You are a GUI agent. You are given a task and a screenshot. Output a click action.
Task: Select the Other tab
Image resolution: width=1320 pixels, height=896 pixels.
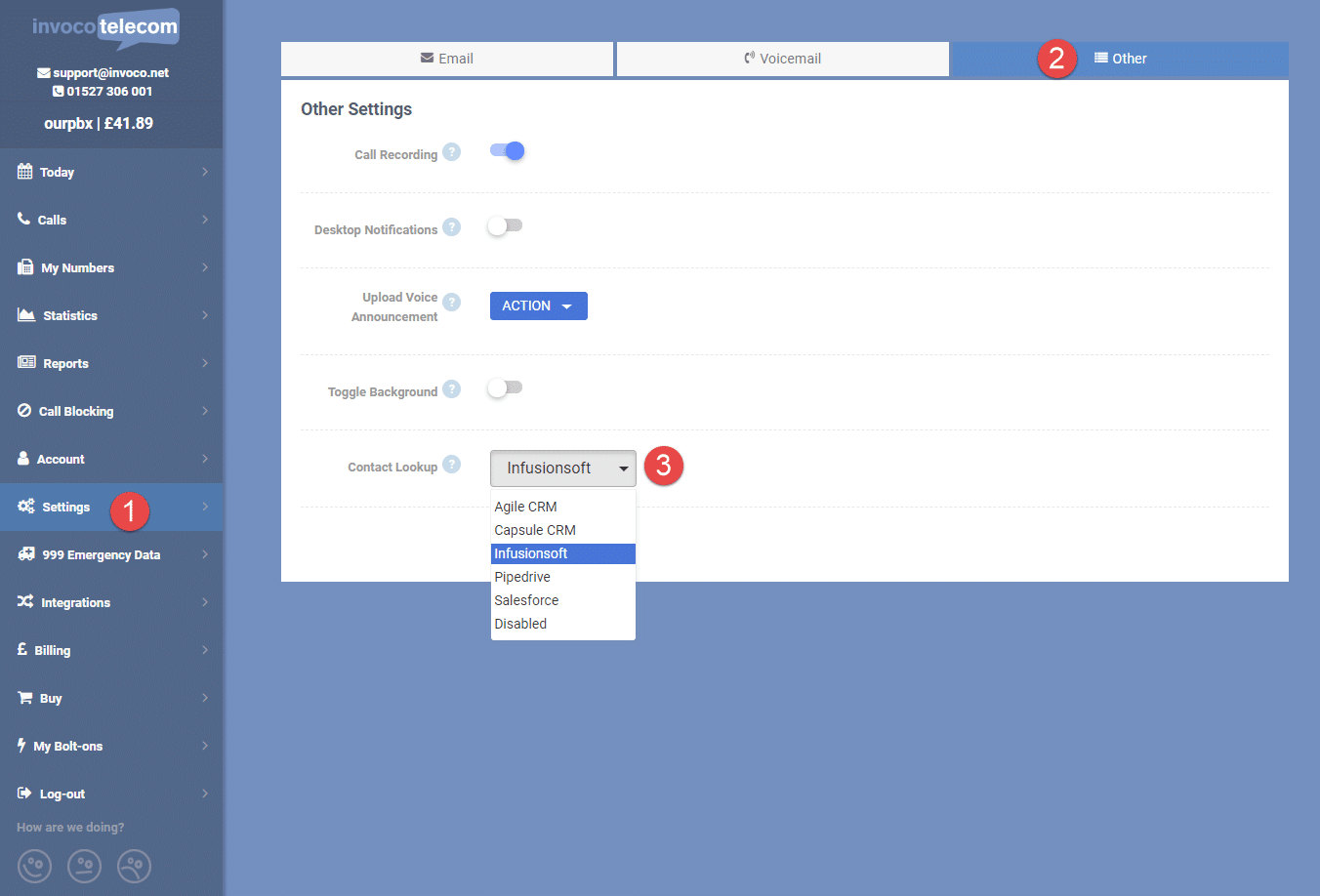(1120, 59)
